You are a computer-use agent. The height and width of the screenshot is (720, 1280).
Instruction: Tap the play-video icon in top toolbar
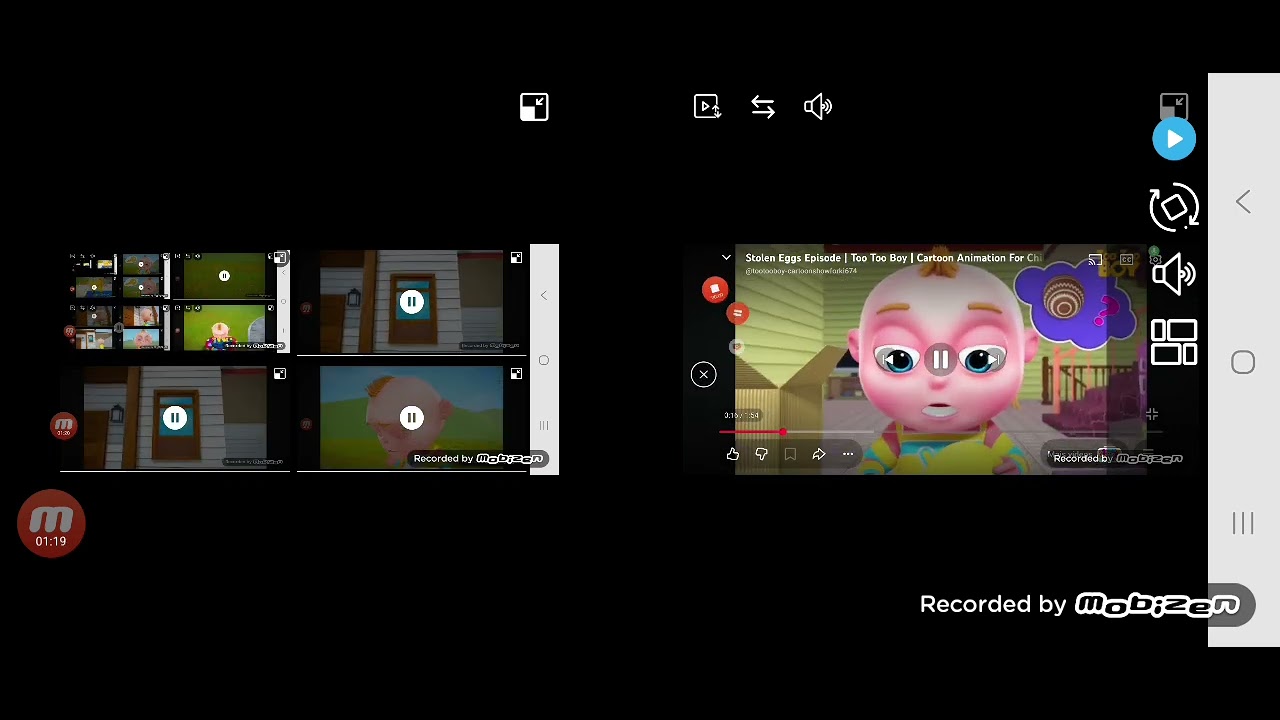pyautogui.click(x=707, y=107)
